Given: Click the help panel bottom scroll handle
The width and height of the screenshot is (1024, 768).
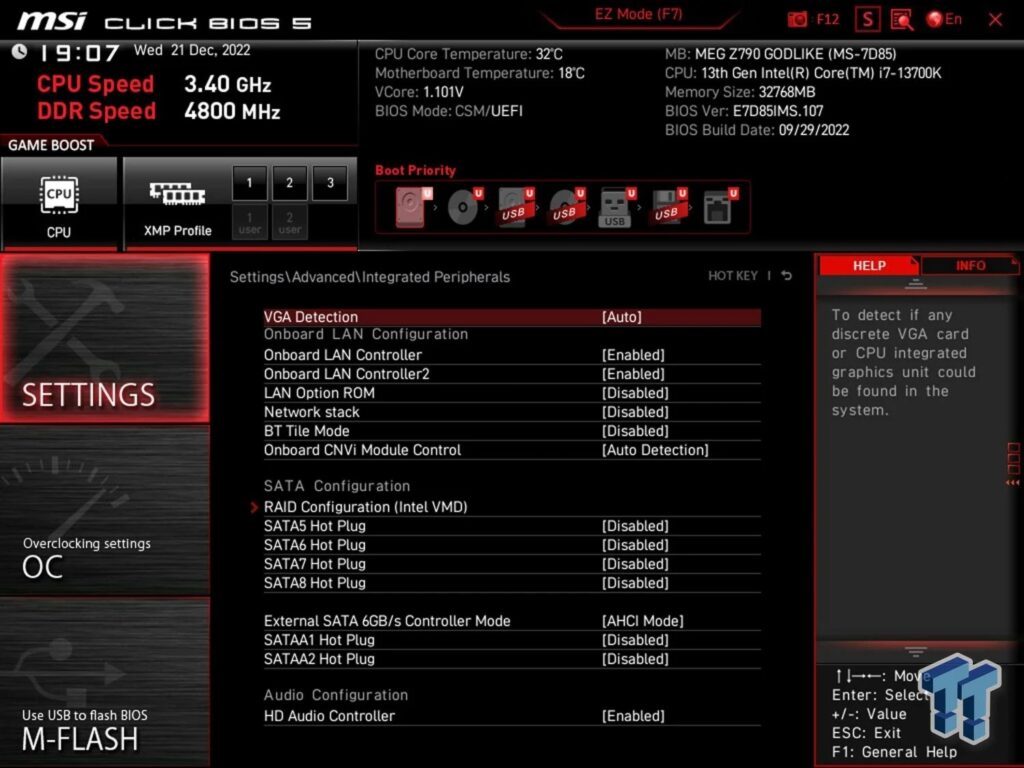Looking at the screenshot, I should tap(916, 651).
